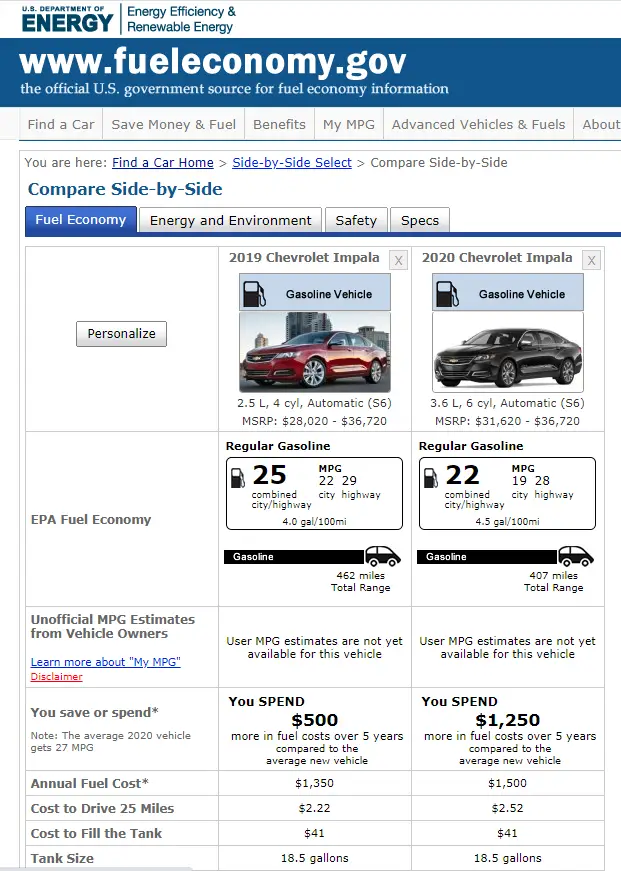Click Annual Fuel Cost value $1,350
Viewport: 621px width, 871px height.
pos(314,783)
